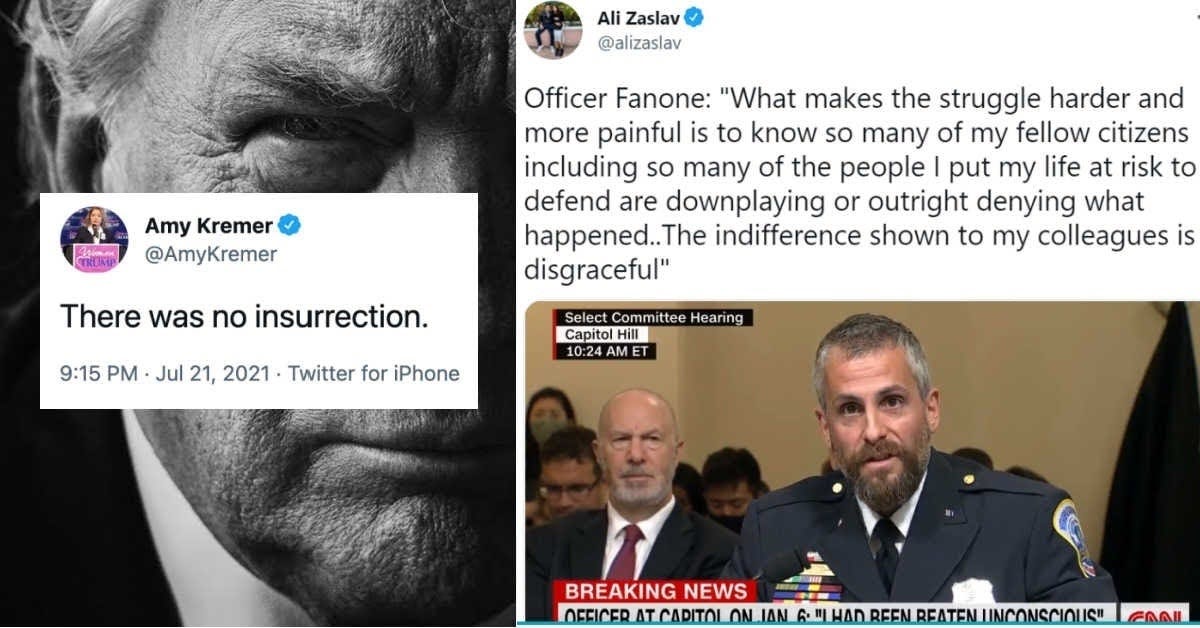The image size is (1200, 628).
Task: Click the verified badge beside Amy Kremer
Action: (290, 226)
